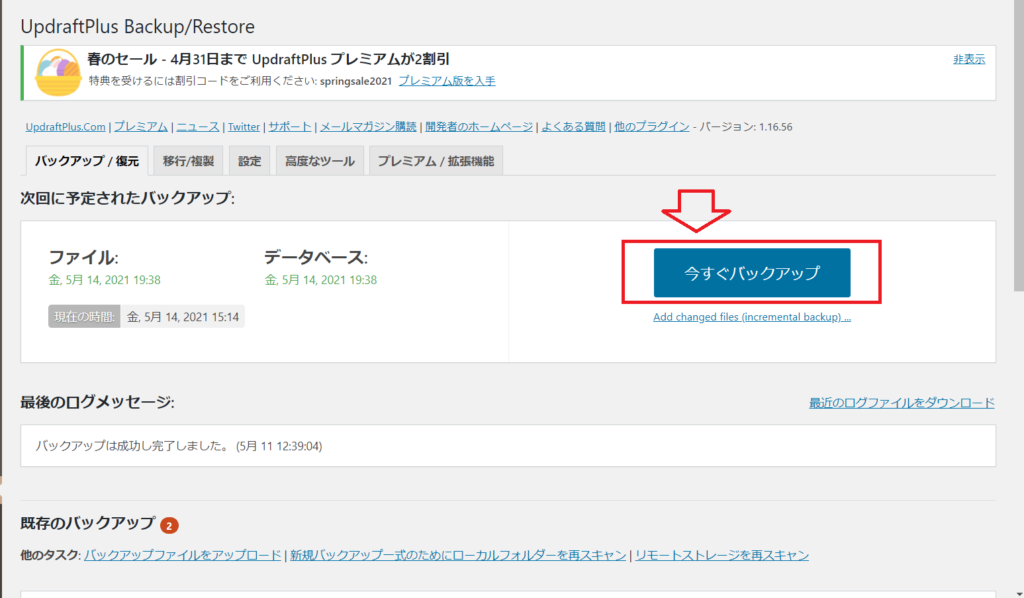Open the よくある質問 link
The image size is (1024, 598).
click(x=574, y=127)
